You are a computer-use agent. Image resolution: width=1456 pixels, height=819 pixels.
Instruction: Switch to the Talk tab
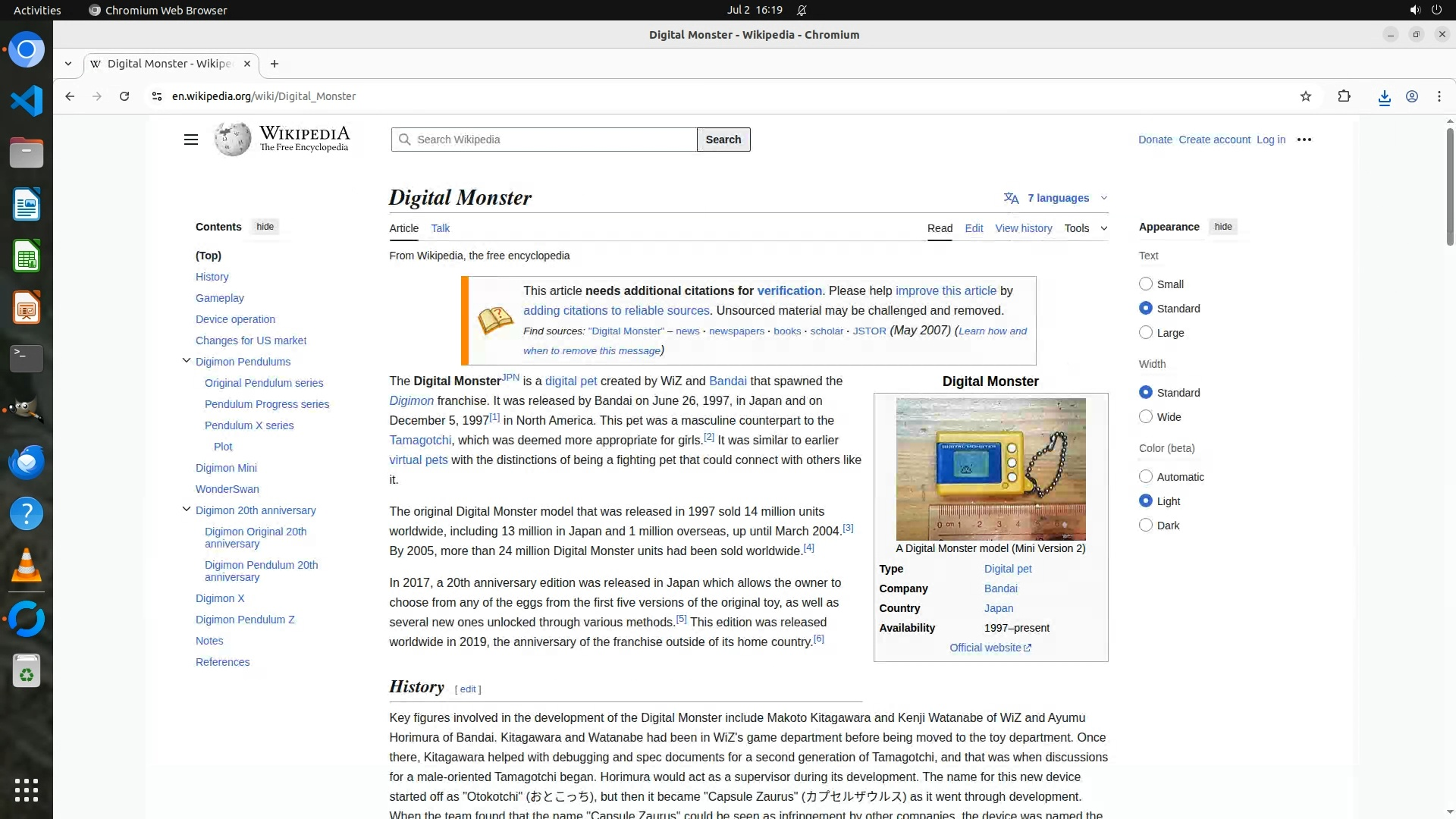tap(440, 228)
